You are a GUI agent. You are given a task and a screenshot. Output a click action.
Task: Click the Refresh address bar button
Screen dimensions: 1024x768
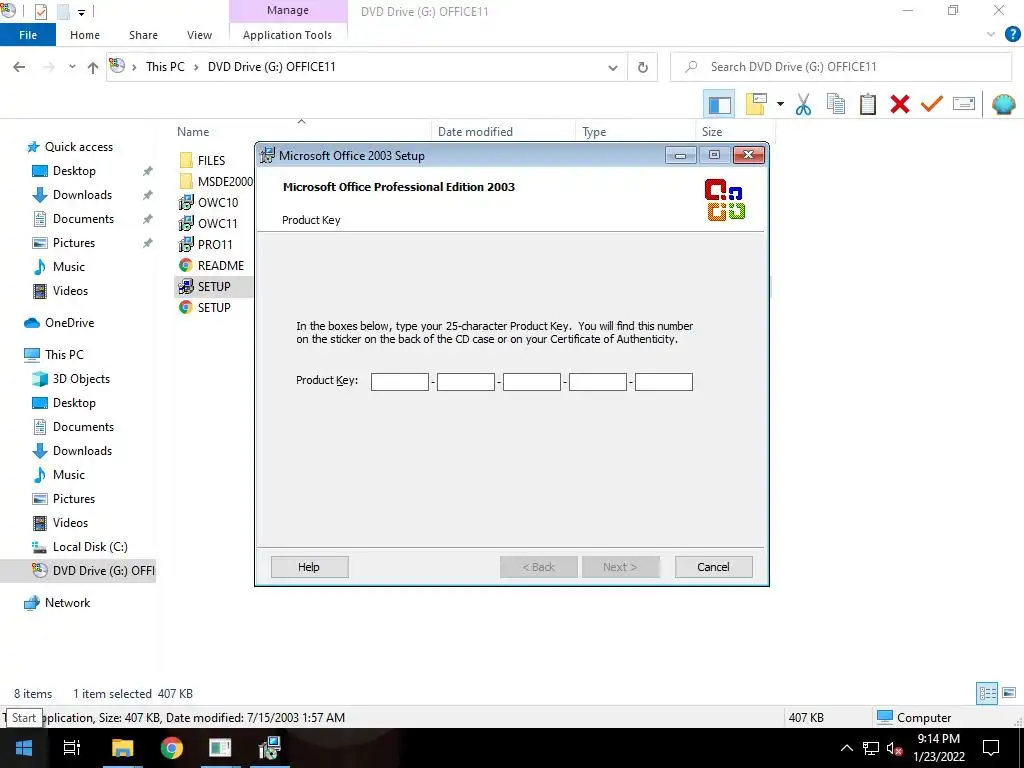[643, 67]
